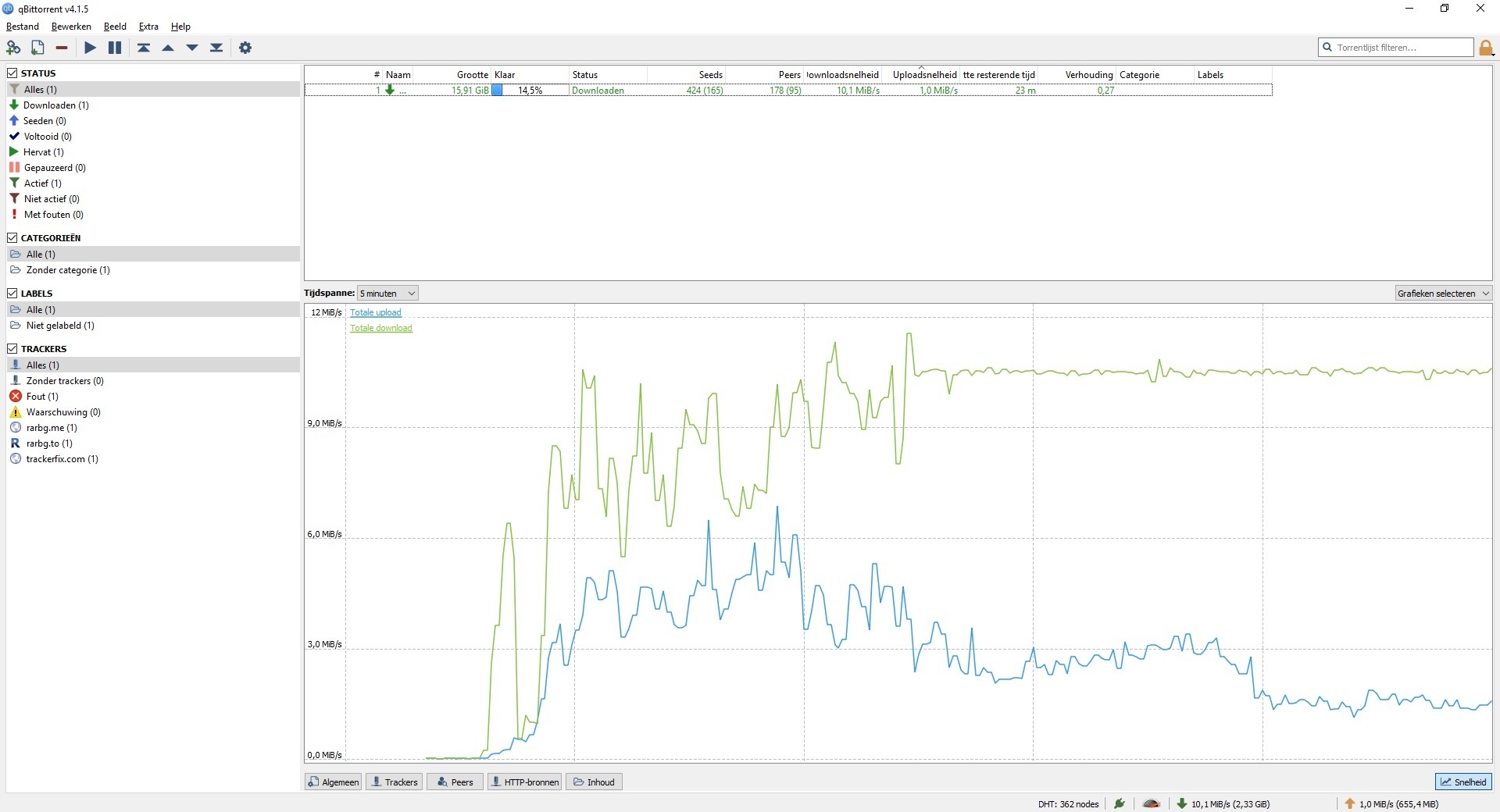Select the rarbg.to (1) tracker
Viewport: 1500px width, 812px height.
153,443
